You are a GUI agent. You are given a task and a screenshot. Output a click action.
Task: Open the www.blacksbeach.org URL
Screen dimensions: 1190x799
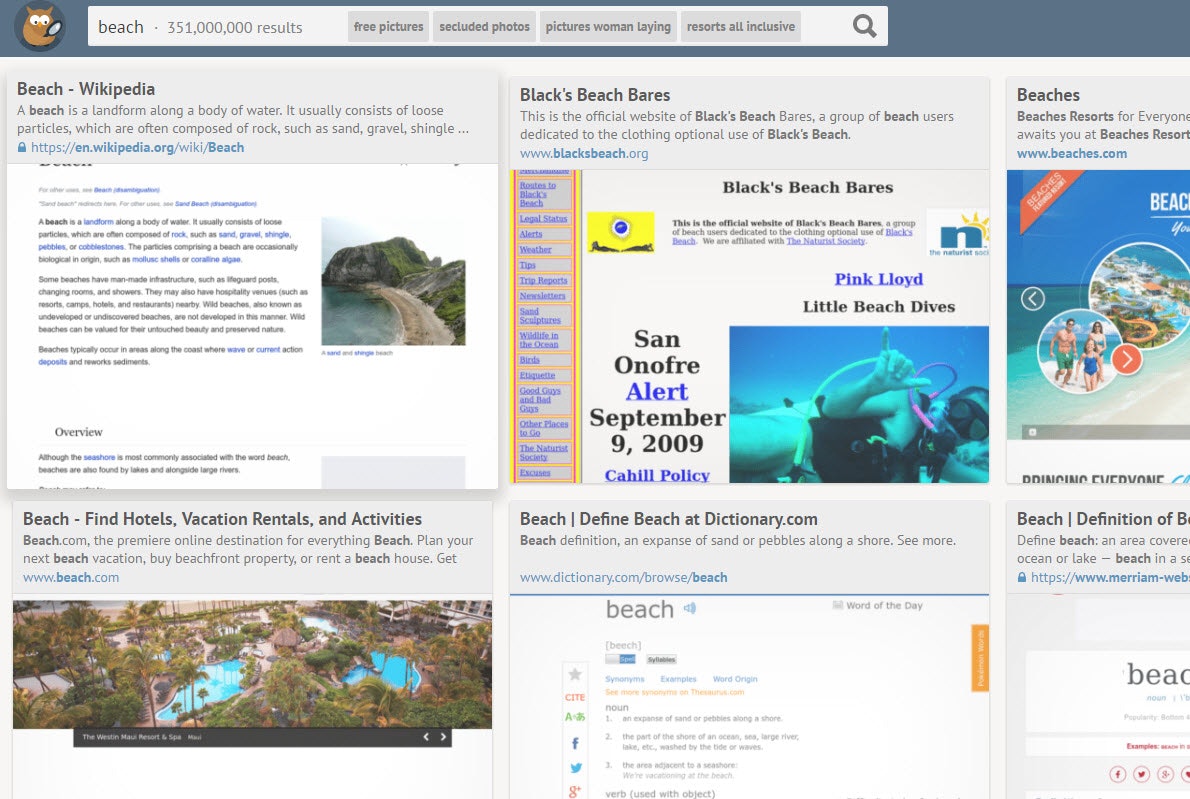(x=584, y=153)
